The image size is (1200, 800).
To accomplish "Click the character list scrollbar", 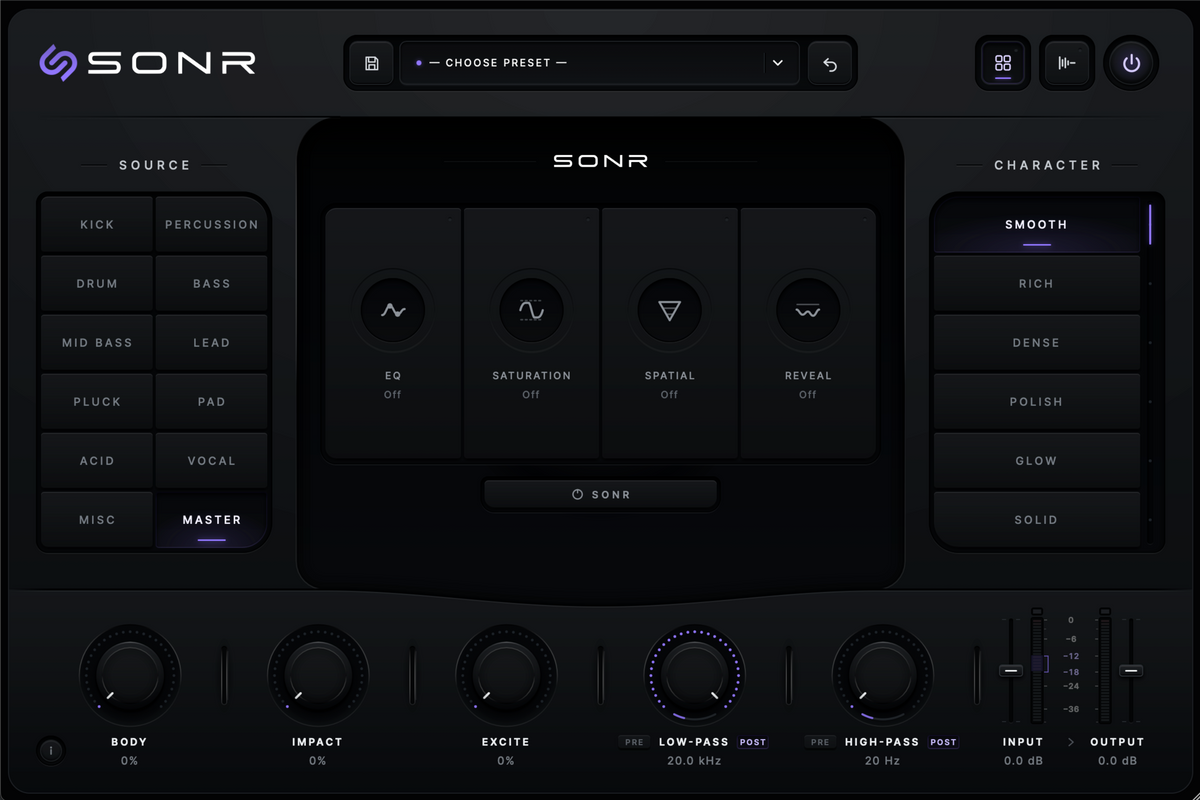I will pyautogui.click(x=1150, y=225).
